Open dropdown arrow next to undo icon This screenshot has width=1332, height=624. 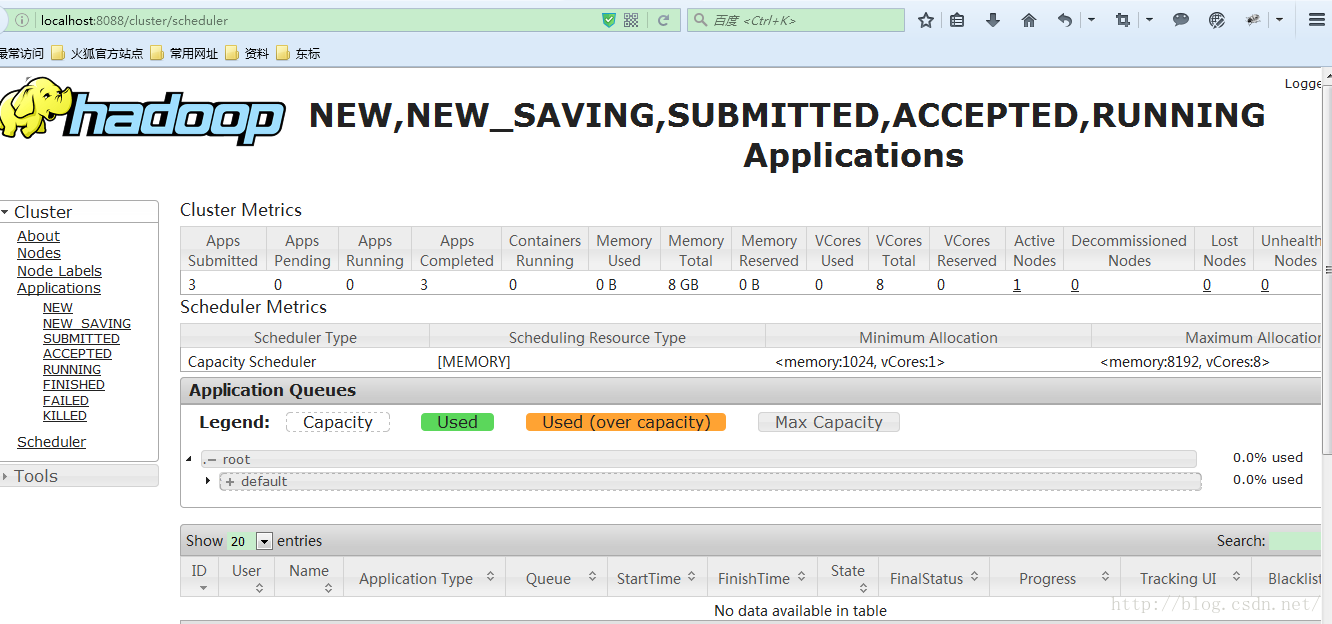[1091, 20]
